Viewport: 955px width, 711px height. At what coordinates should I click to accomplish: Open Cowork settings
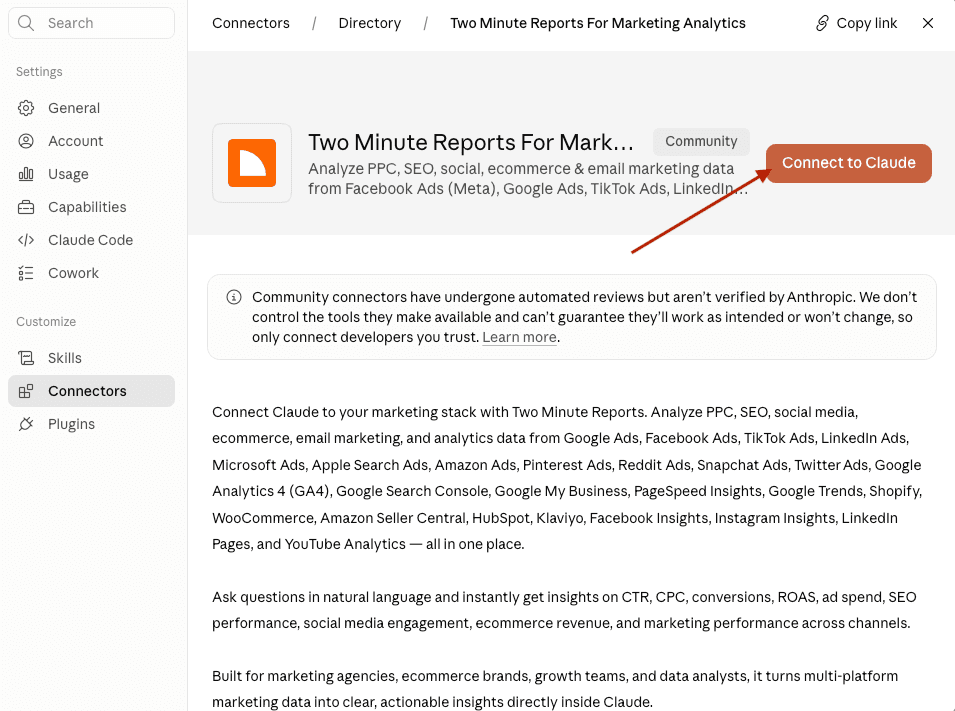coord(91,273)
